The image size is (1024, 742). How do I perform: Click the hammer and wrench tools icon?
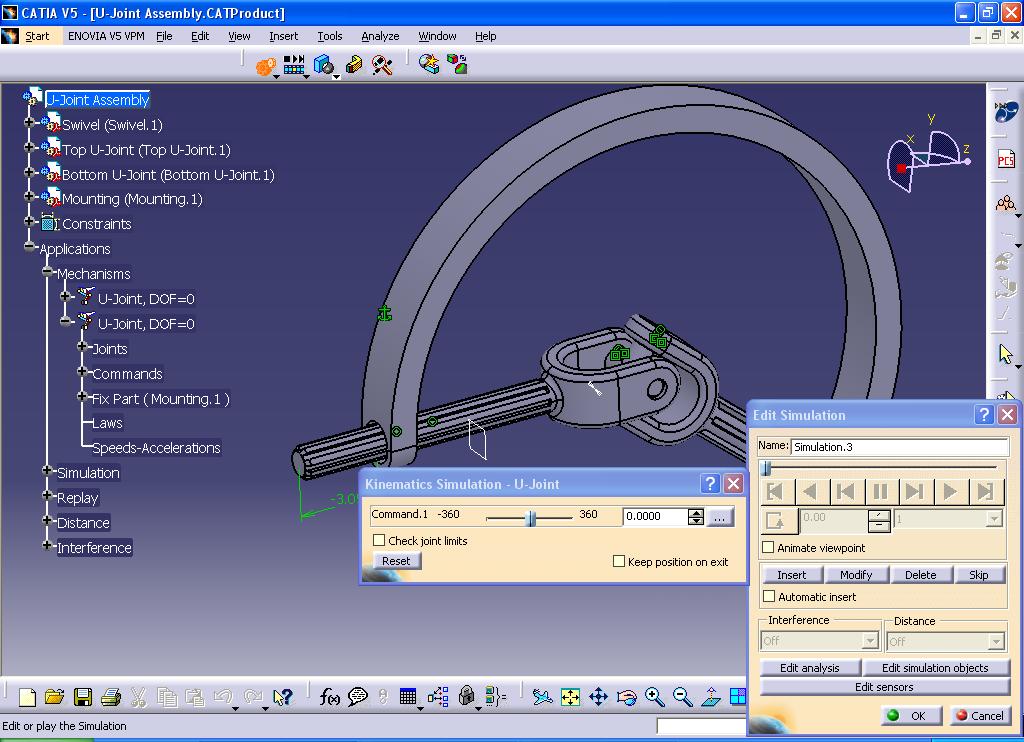[381, 64]
